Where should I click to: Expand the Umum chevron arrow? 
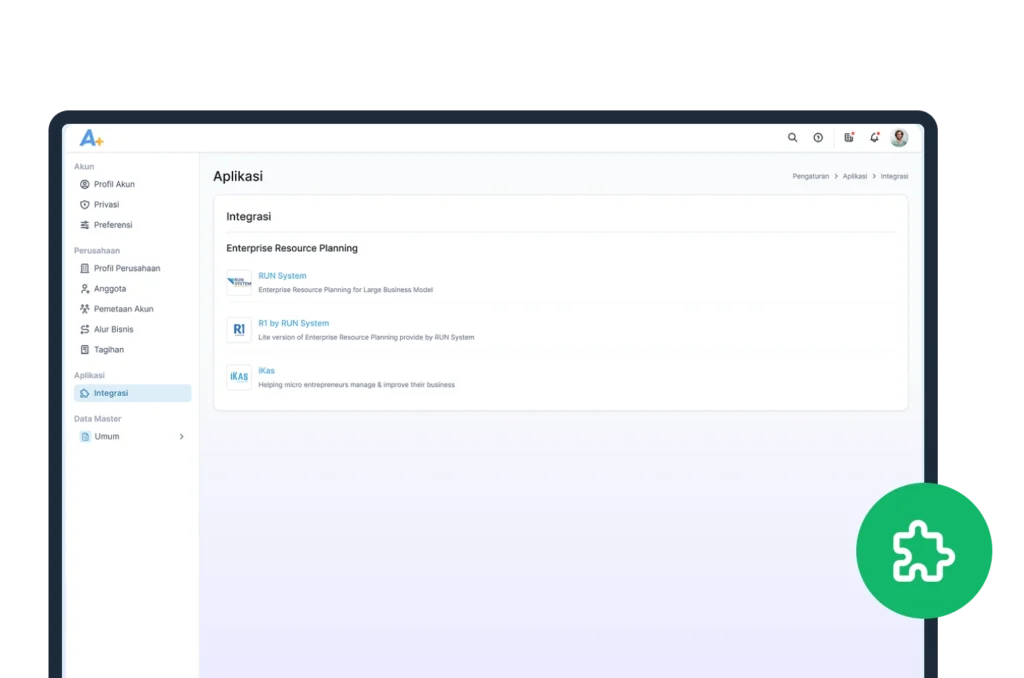click(182, 436)
